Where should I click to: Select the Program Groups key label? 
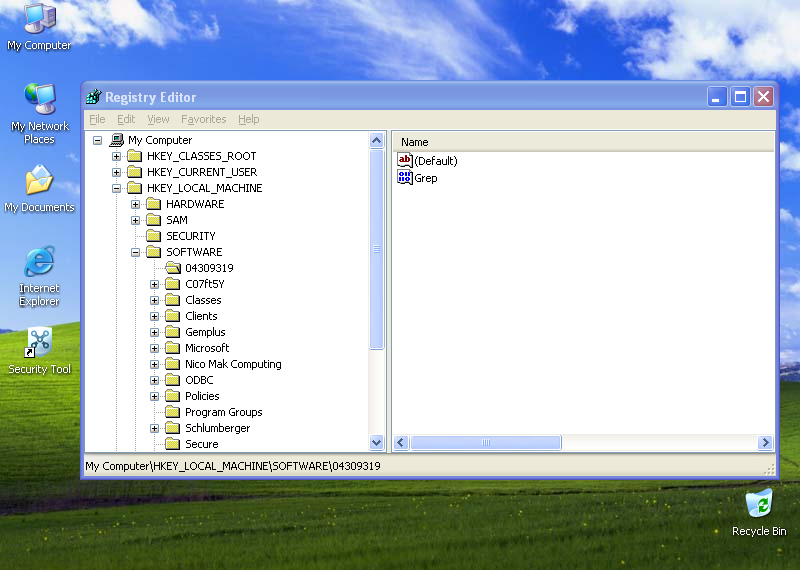223,412
